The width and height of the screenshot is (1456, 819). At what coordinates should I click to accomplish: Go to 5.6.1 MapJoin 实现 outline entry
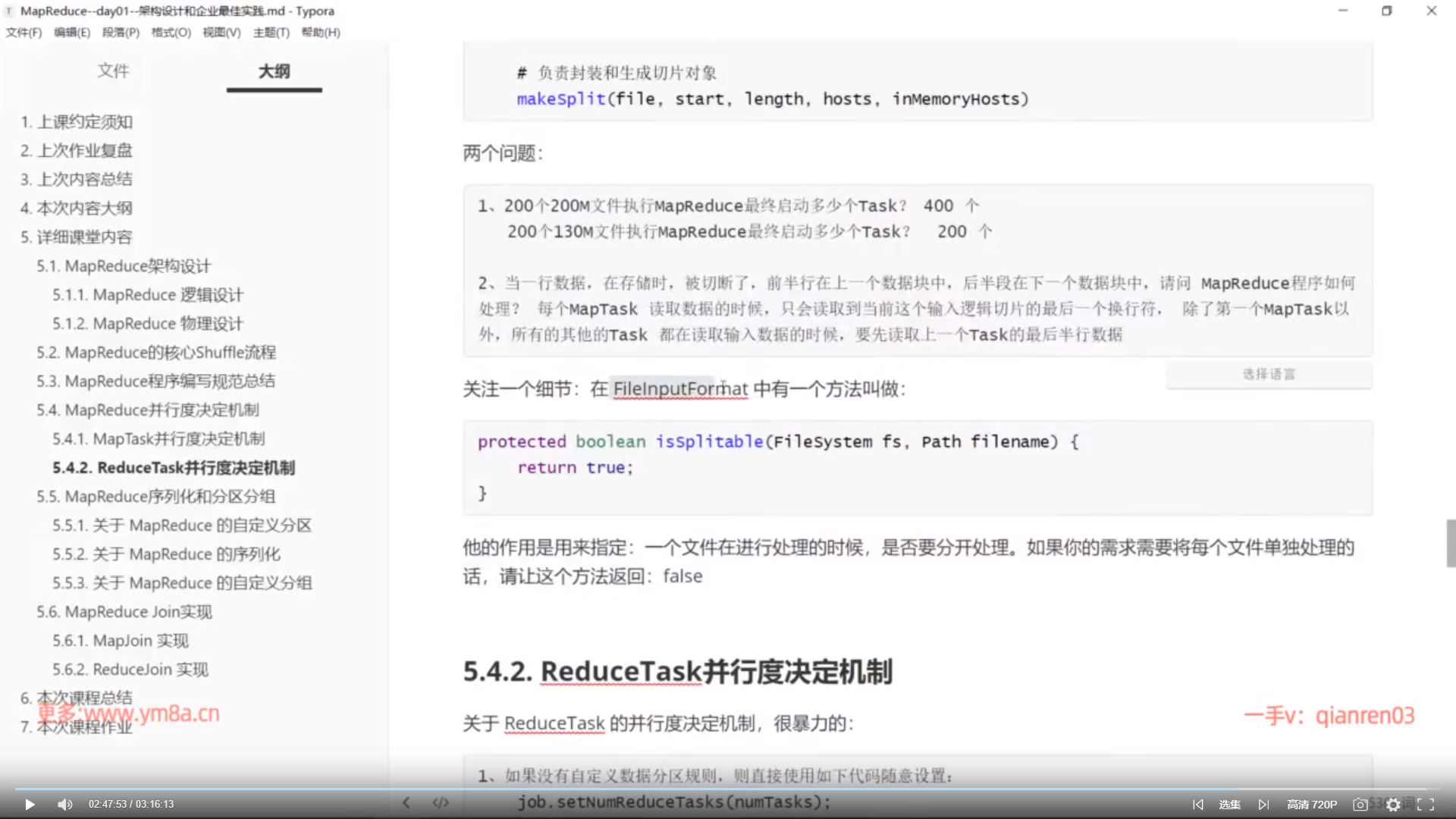(121, 641)
